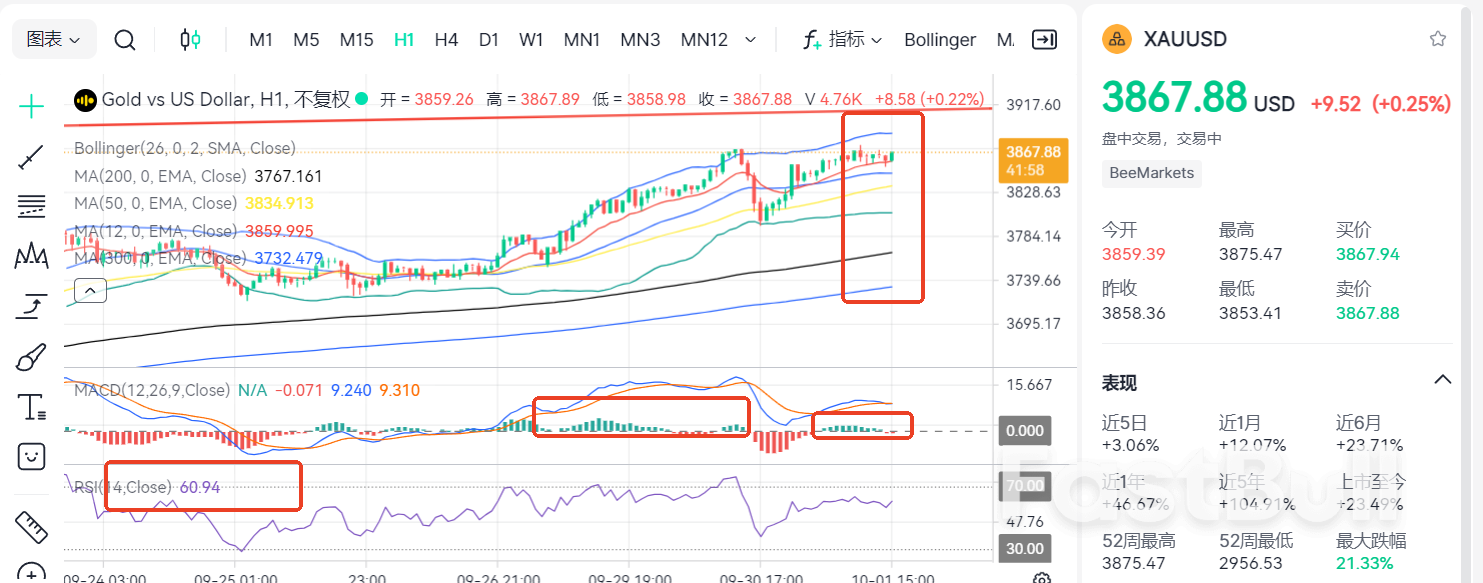Click the teal candlestick chart style icon
The image size is (1483, 583).
[x=191, y=39]
